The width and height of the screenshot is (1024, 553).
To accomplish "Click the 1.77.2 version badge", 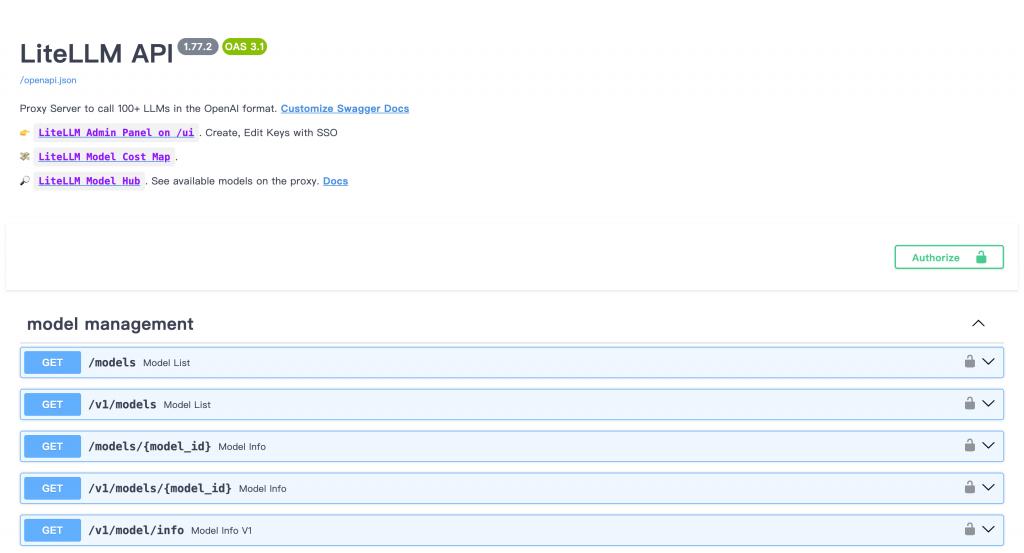I will (197, 46).
